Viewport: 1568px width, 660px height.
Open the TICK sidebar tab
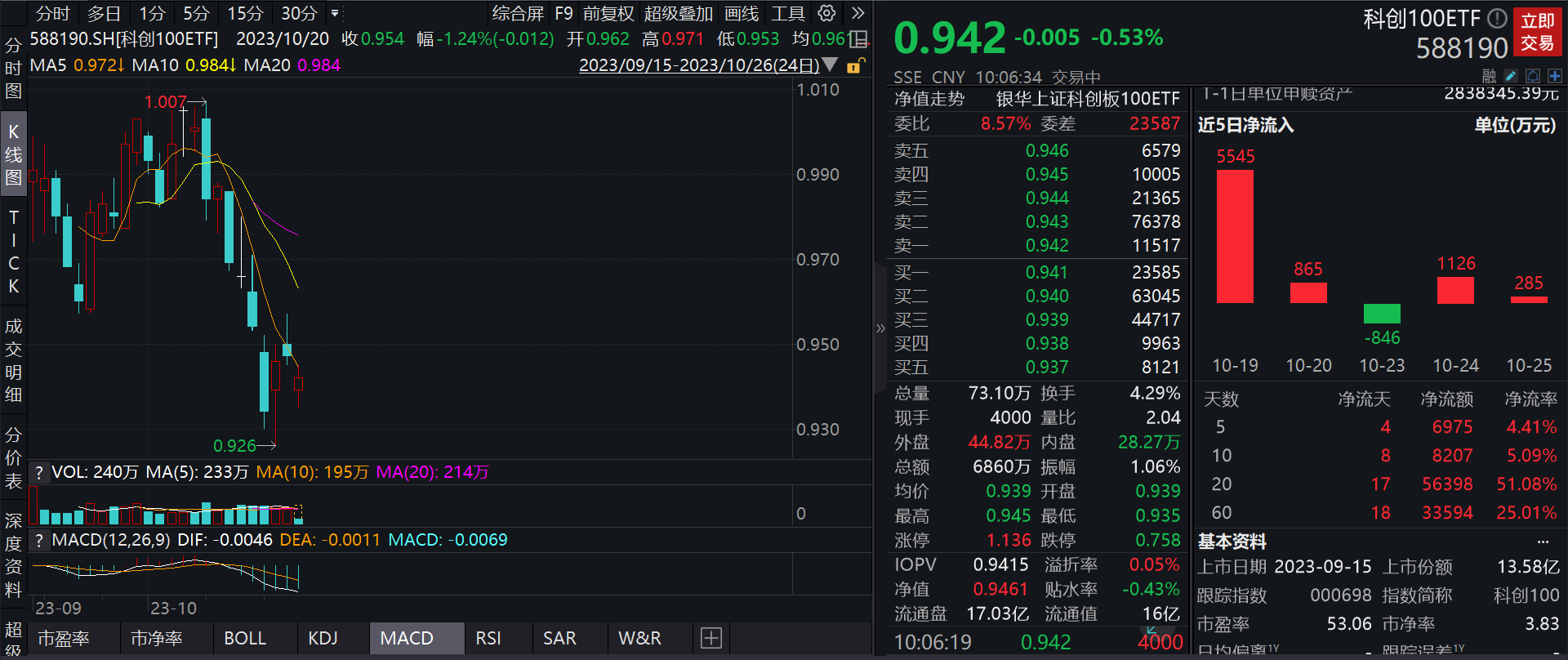pos(13,252)
